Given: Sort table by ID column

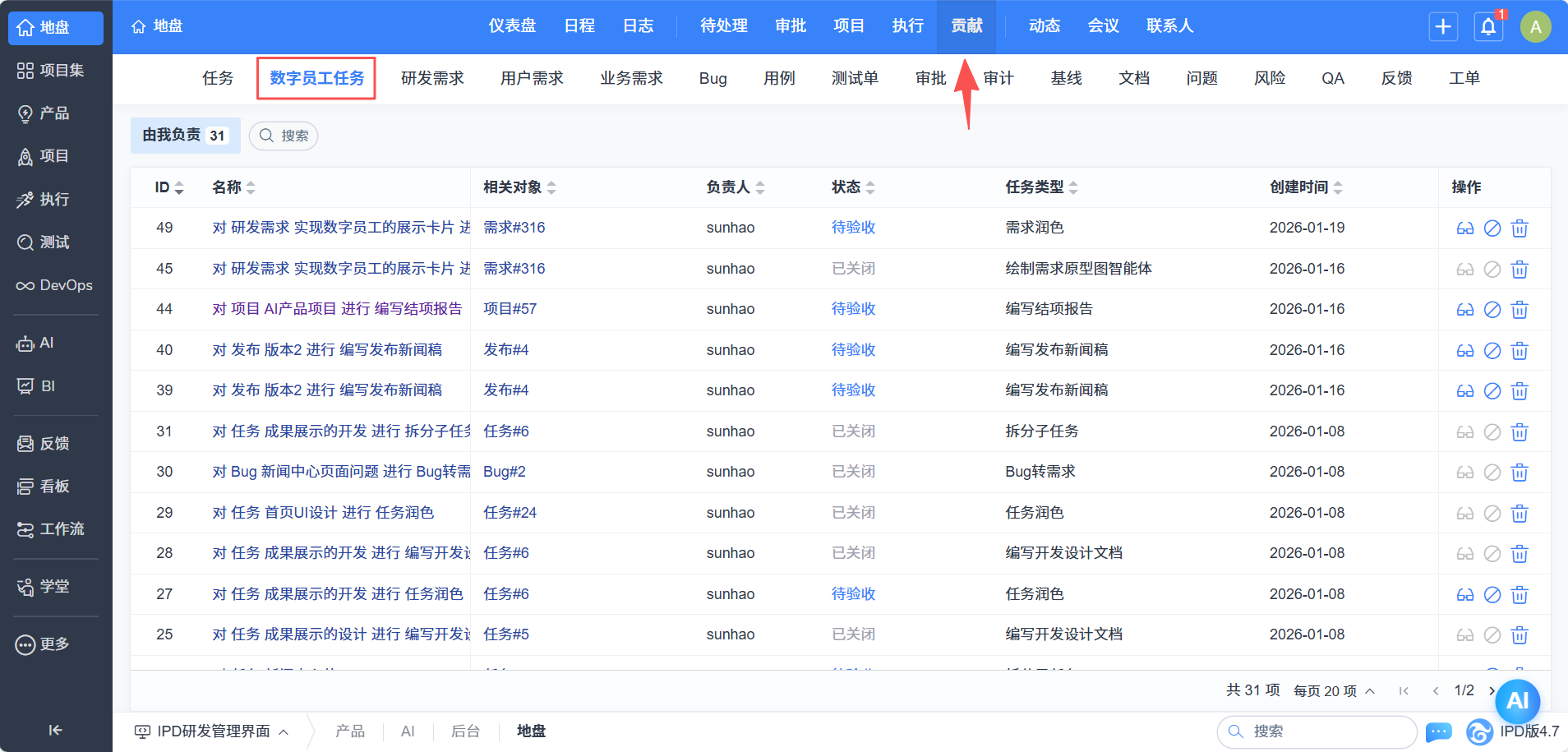Looking at the screenshot, I should click(168, 187).
